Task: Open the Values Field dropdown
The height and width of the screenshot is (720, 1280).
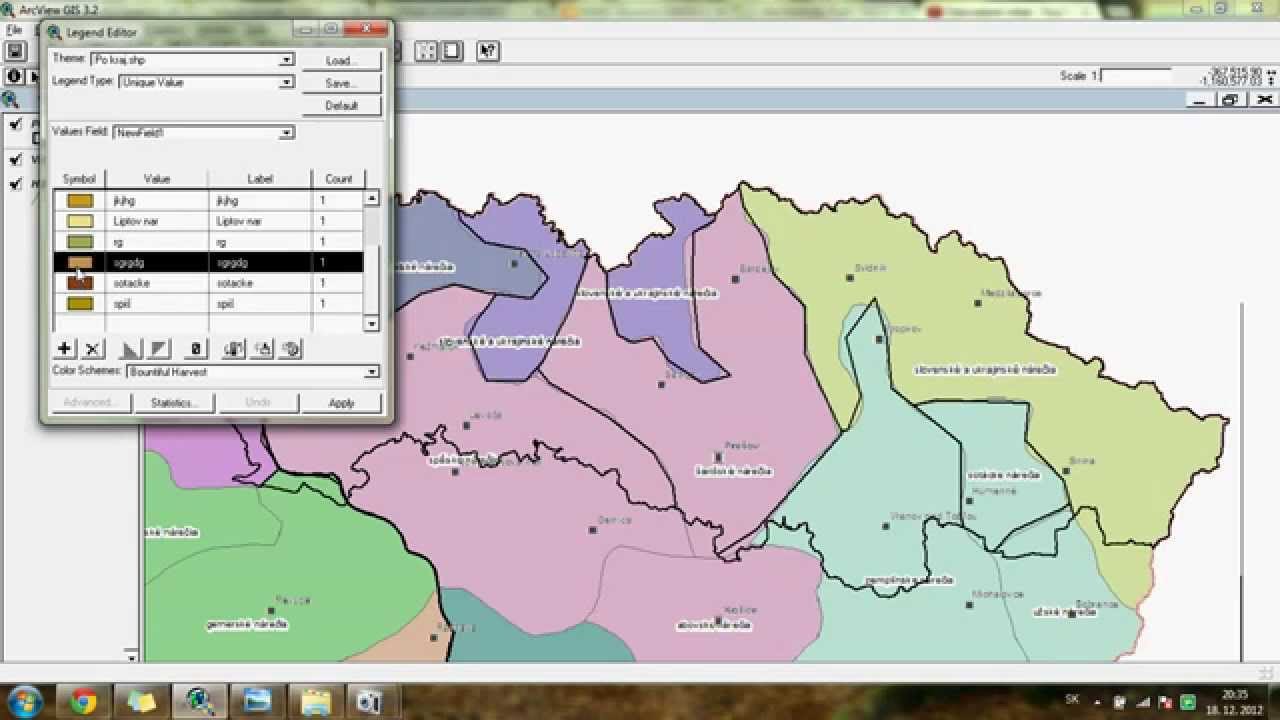Action: point(286,132)
